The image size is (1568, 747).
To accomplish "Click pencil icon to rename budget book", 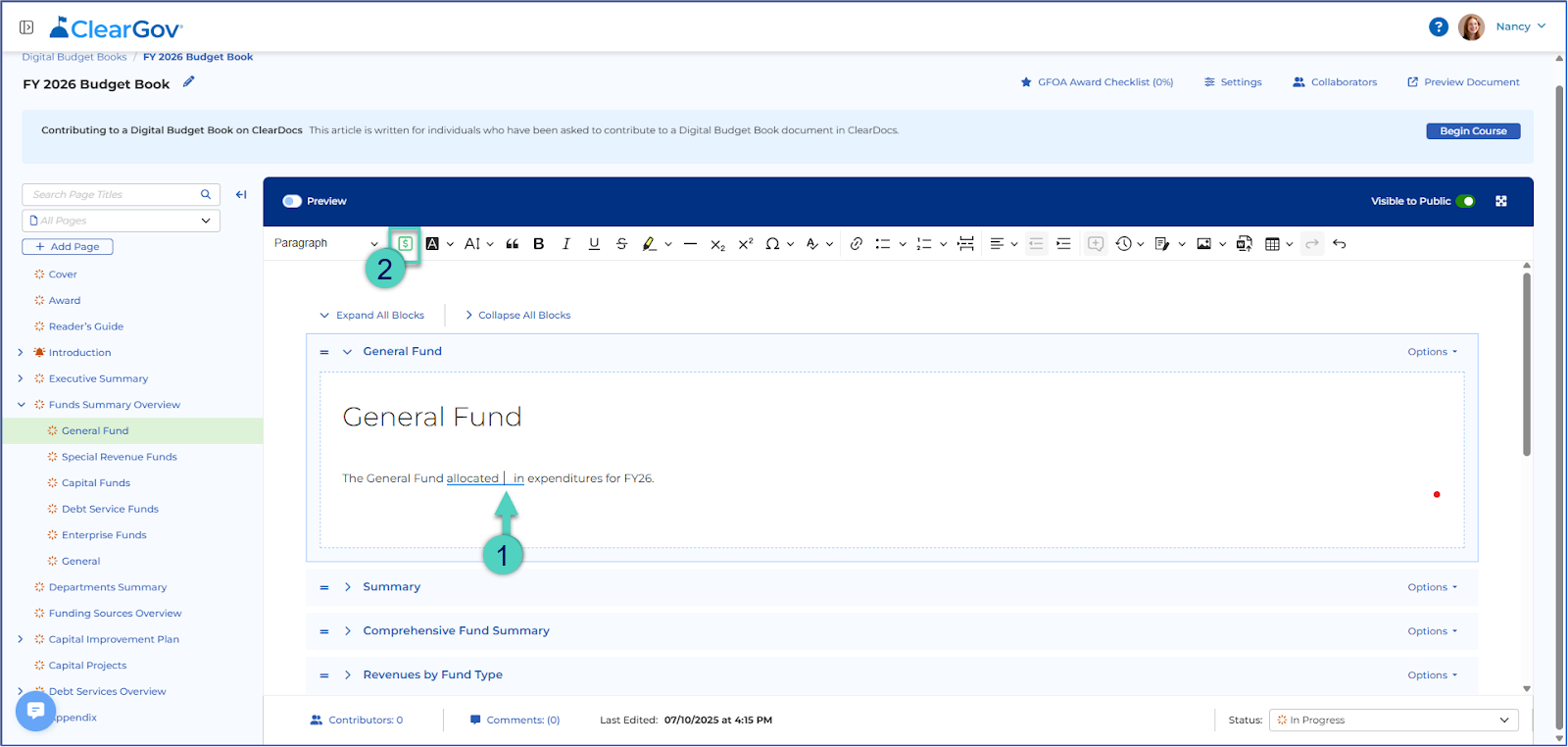I will pyautogui.click(x=188, y=82).
